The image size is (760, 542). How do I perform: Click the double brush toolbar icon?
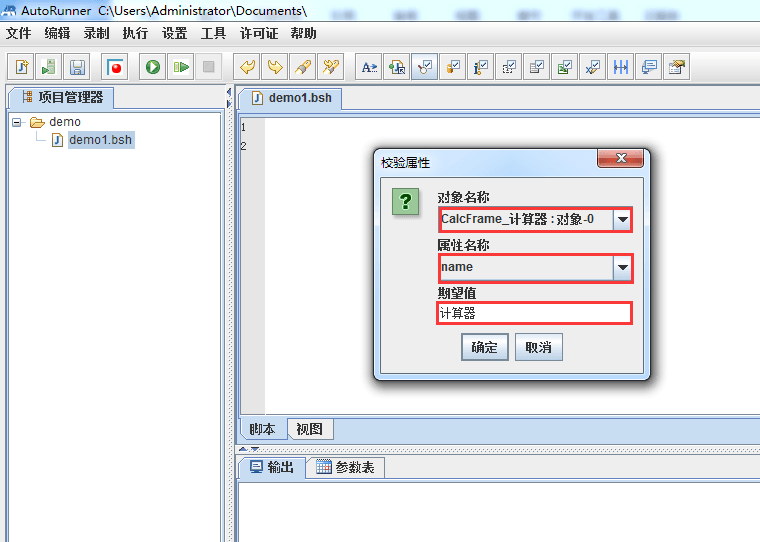point(331,67)
